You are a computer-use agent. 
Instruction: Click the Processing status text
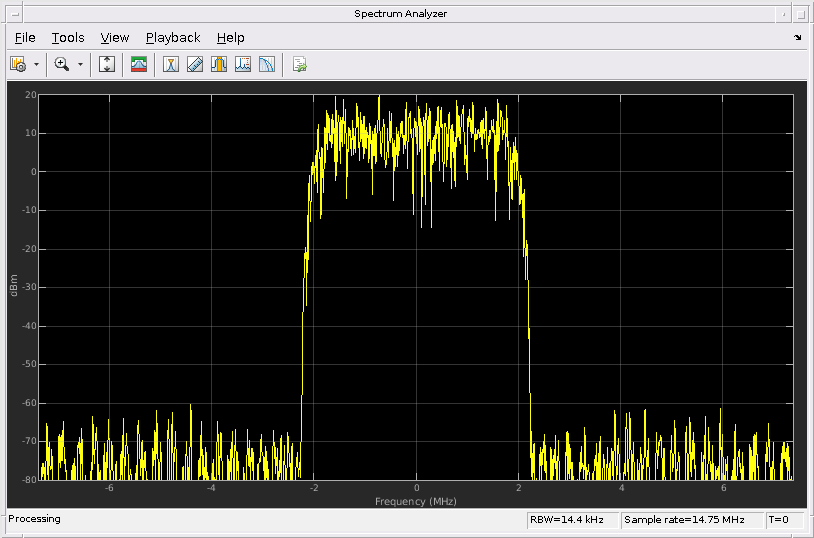(34, 519)
